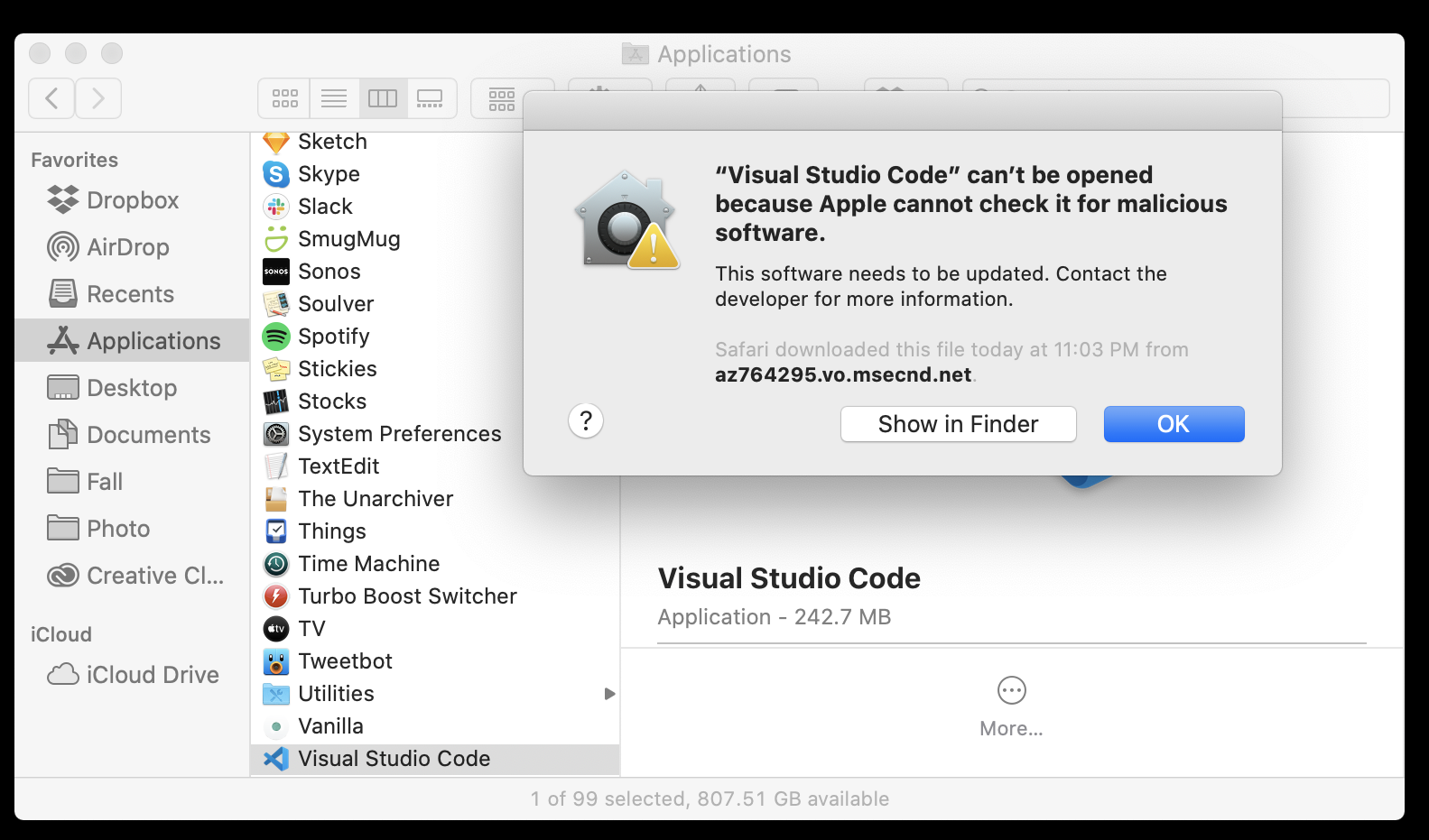Click the Favorites sidebar heading
This screenshot has width=1429, height=840.
tap(74, 160)
